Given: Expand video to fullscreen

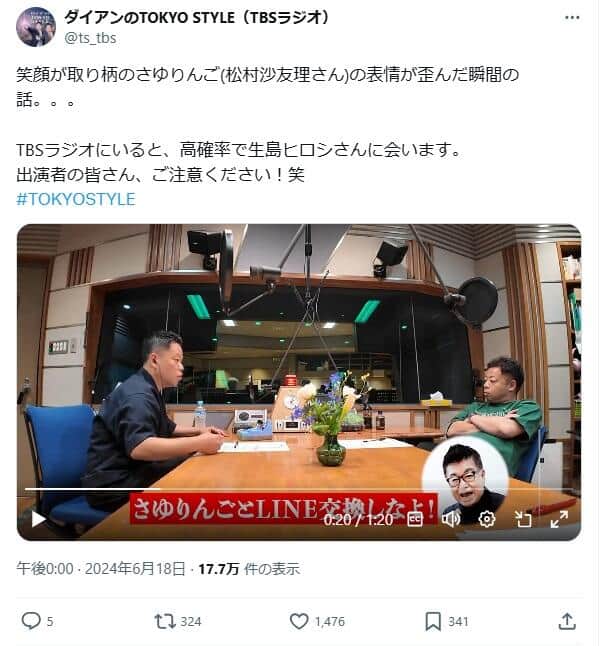Looking at the screenshot, I should click(x=559, y=519).
